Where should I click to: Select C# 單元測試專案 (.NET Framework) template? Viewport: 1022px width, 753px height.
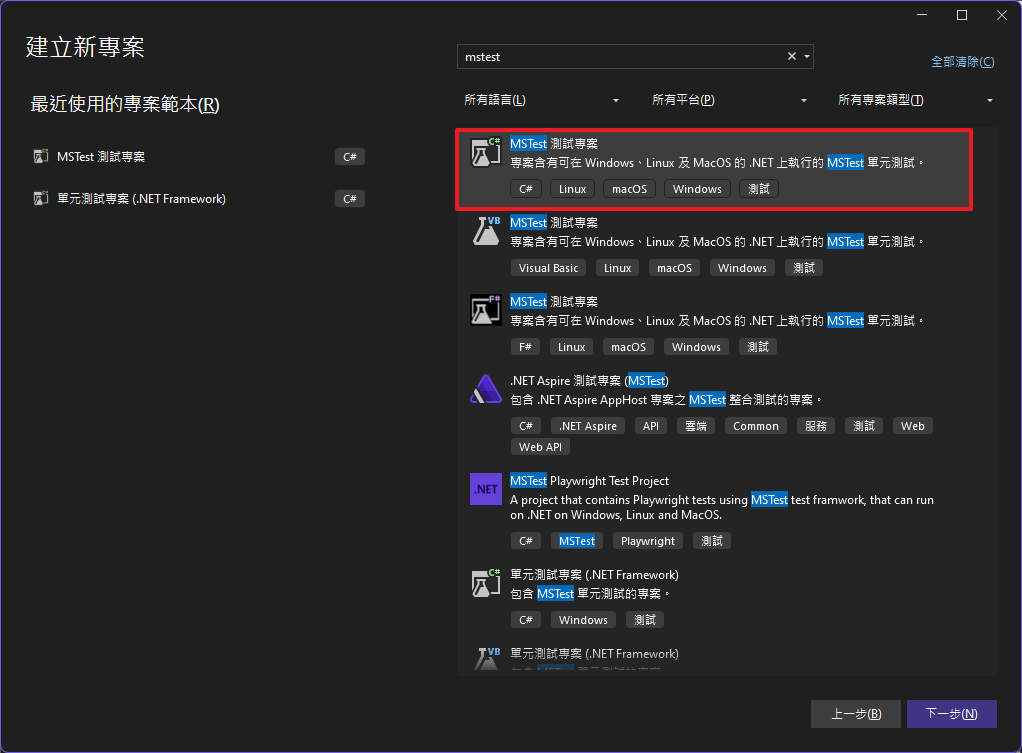(x=594, y=574)
